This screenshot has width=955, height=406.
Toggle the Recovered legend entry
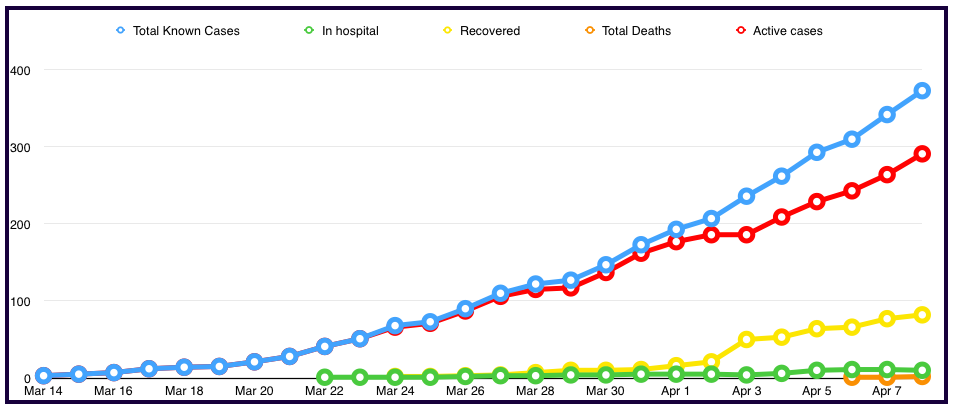[x=489, y=31]
